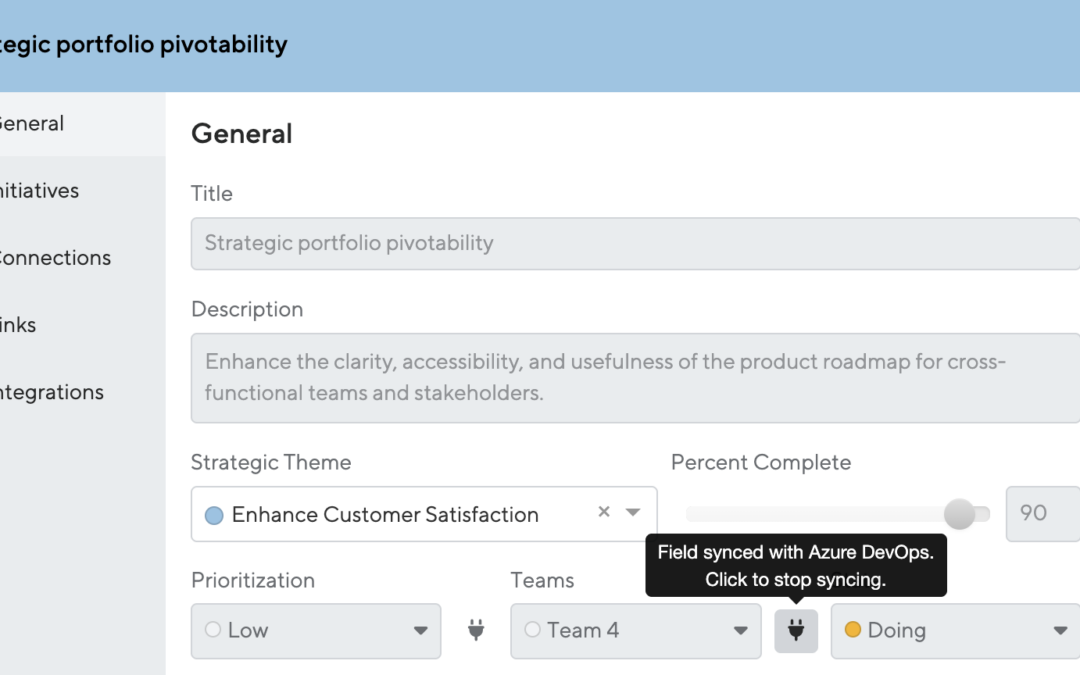This screenshot has height=675, width=1080.
Task: Stop syncing the Teams field with Azure DevOps
Action: [796, 631]
